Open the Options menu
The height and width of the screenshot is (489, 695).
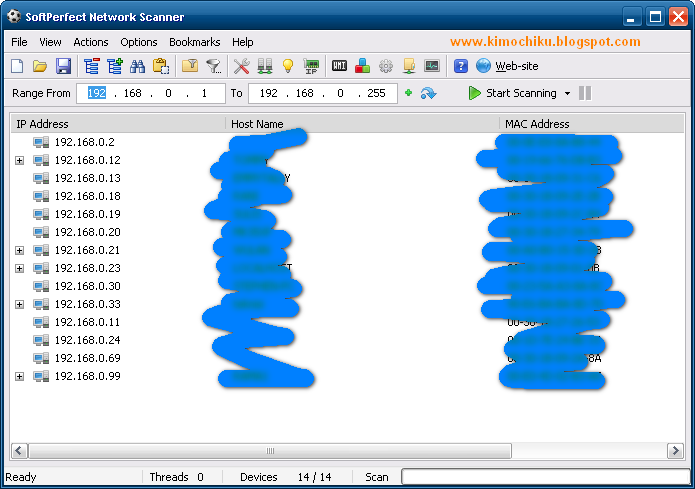click(x=139, y=42)
